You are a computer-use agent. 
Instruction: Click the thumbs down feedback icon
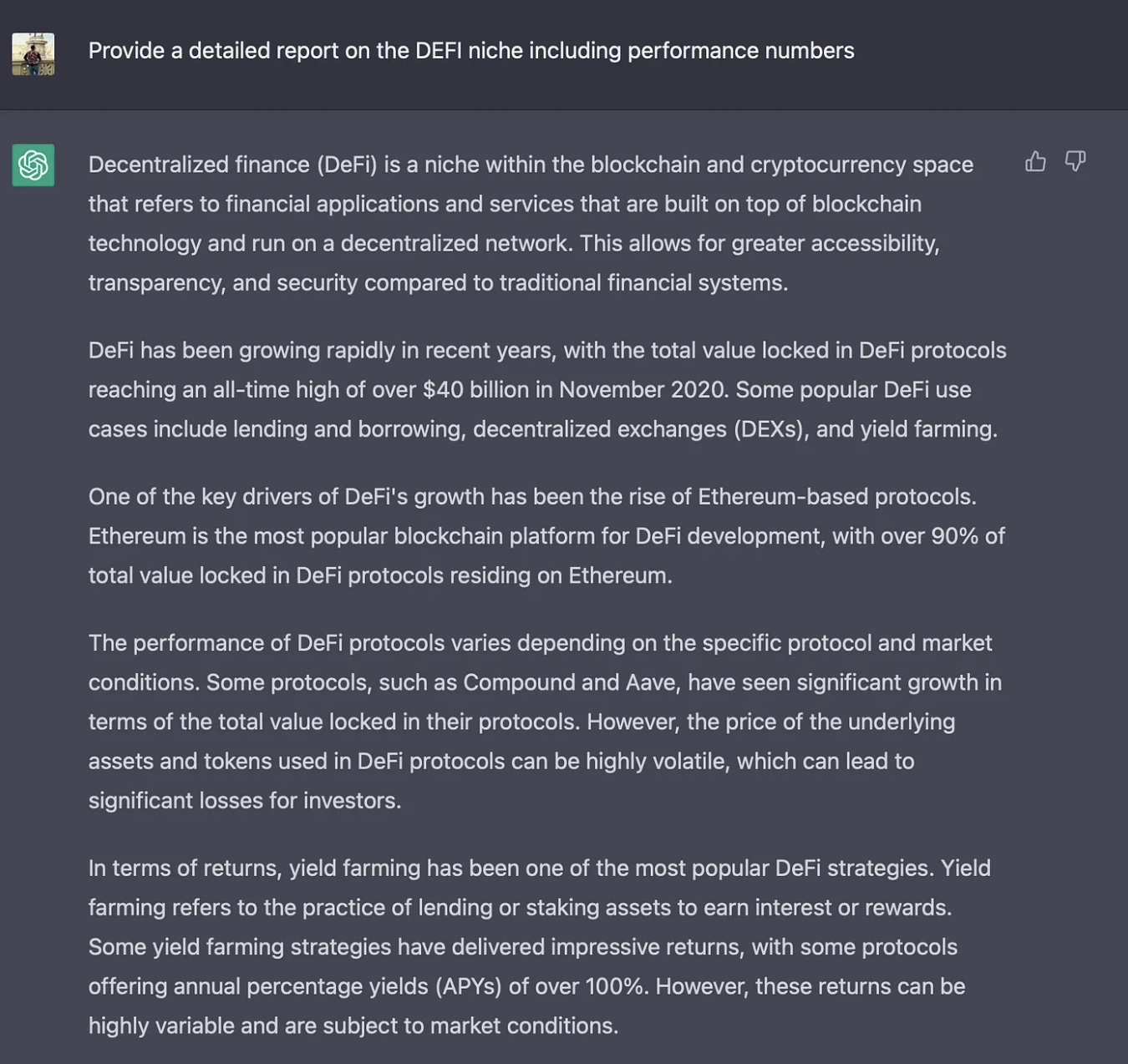coord(1075,161)
